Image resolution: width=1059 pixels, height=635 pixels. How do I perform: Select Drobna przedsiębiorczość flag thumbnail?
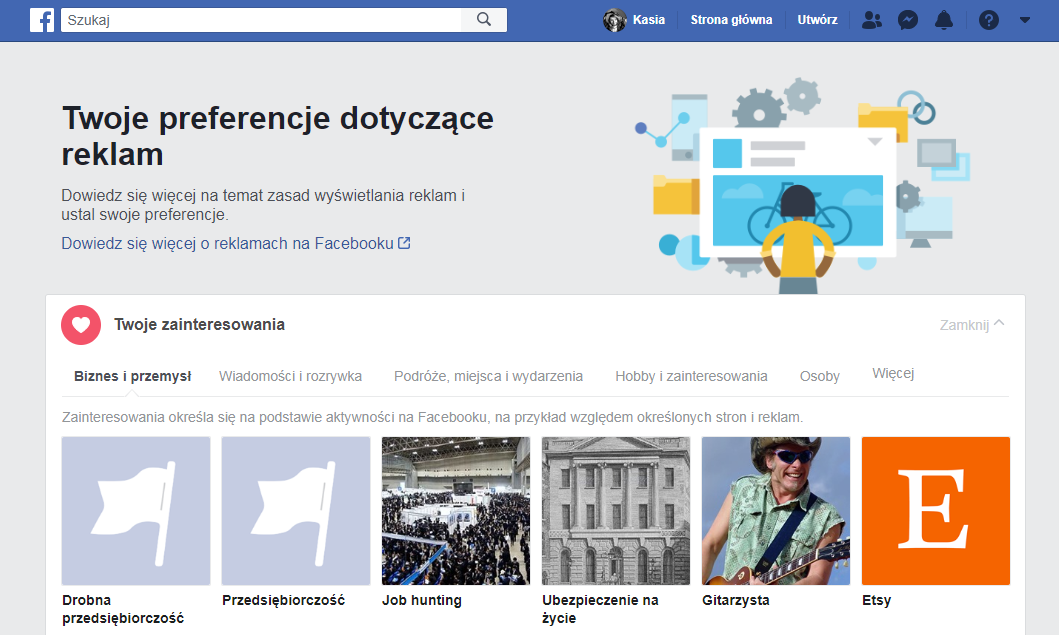pos(136,511)
